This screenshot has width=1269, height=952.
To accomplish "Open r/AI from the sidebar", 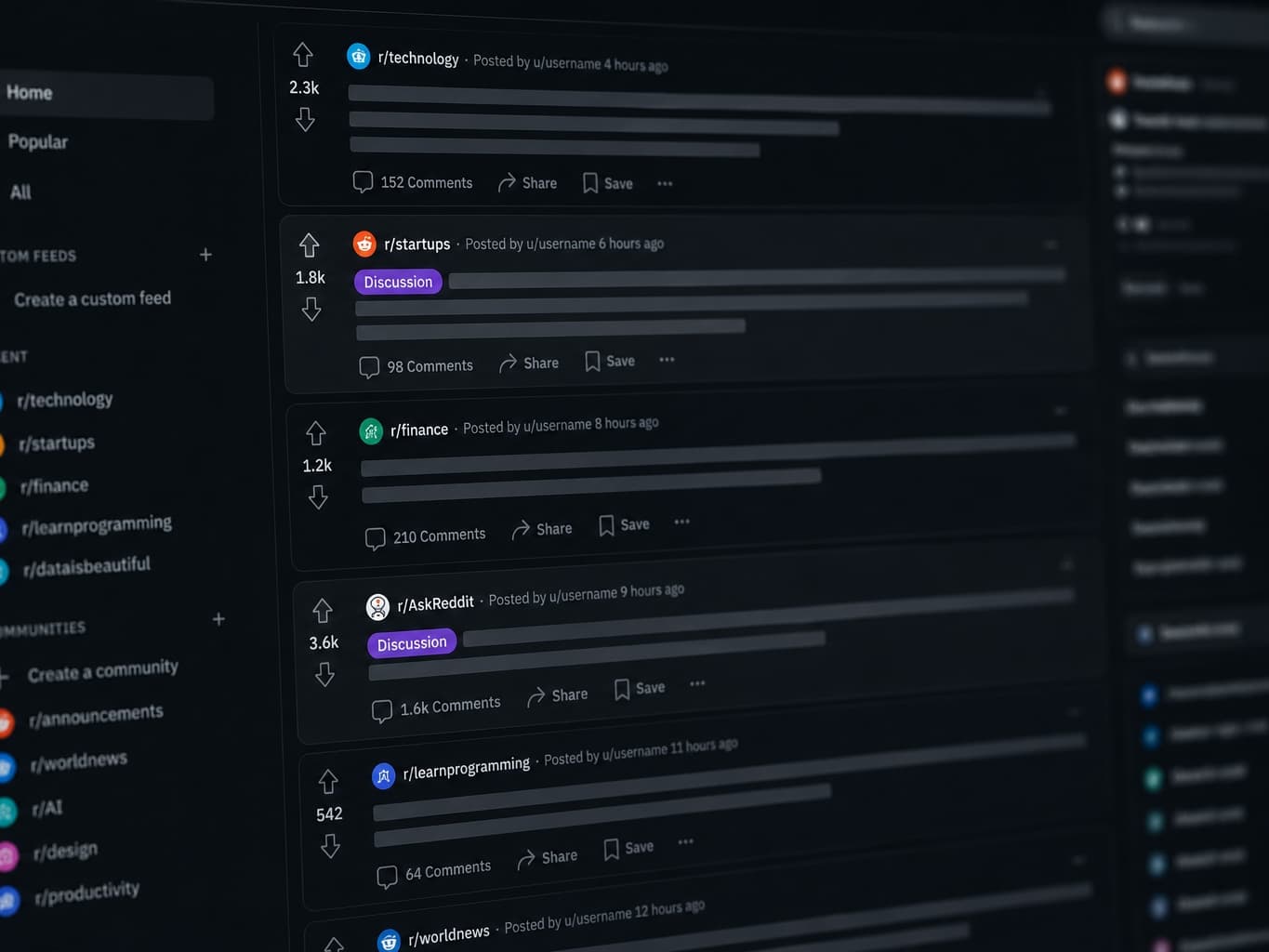I will click(47, 808).
